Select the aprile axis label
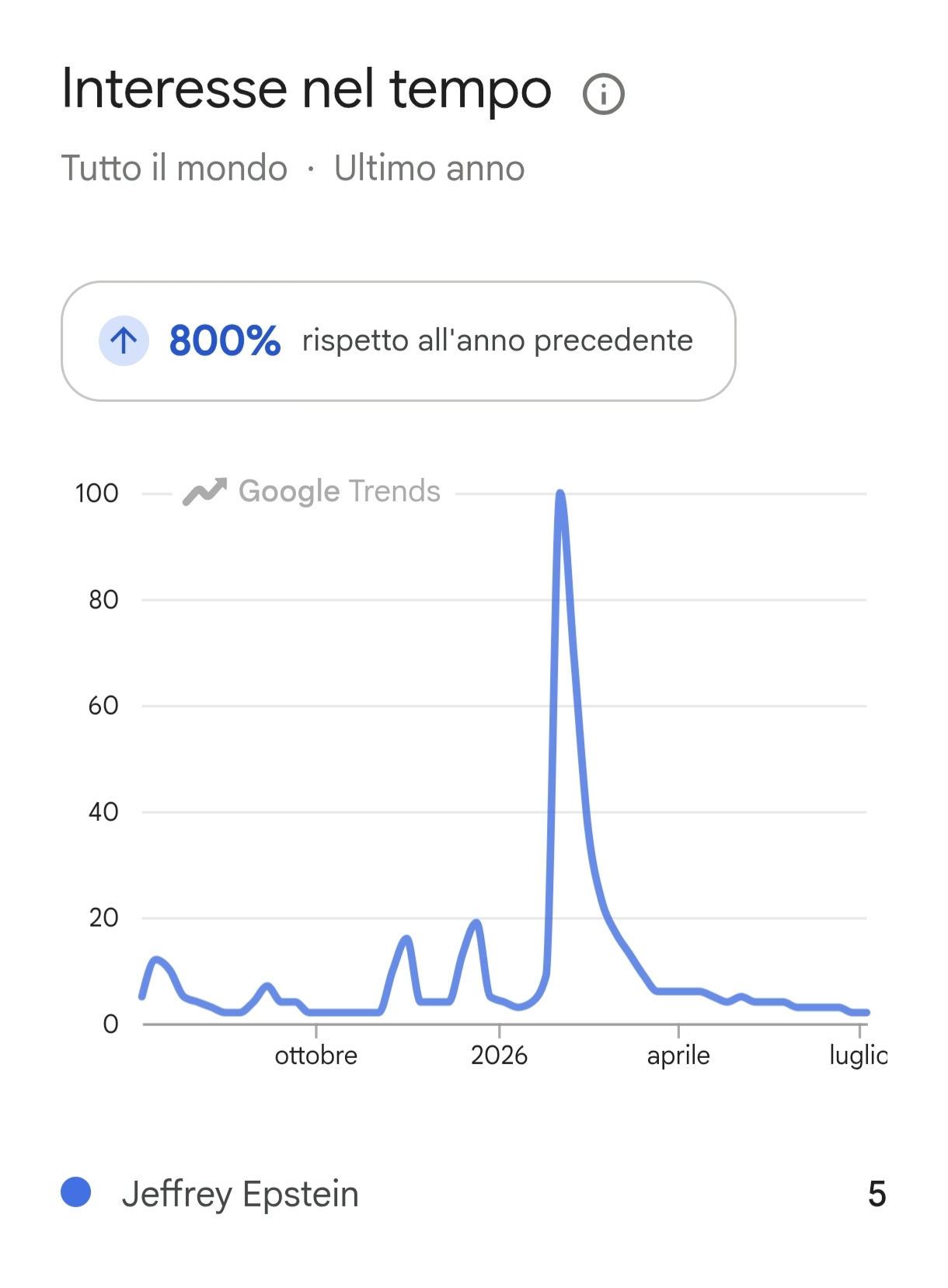 click(678, 1056)
